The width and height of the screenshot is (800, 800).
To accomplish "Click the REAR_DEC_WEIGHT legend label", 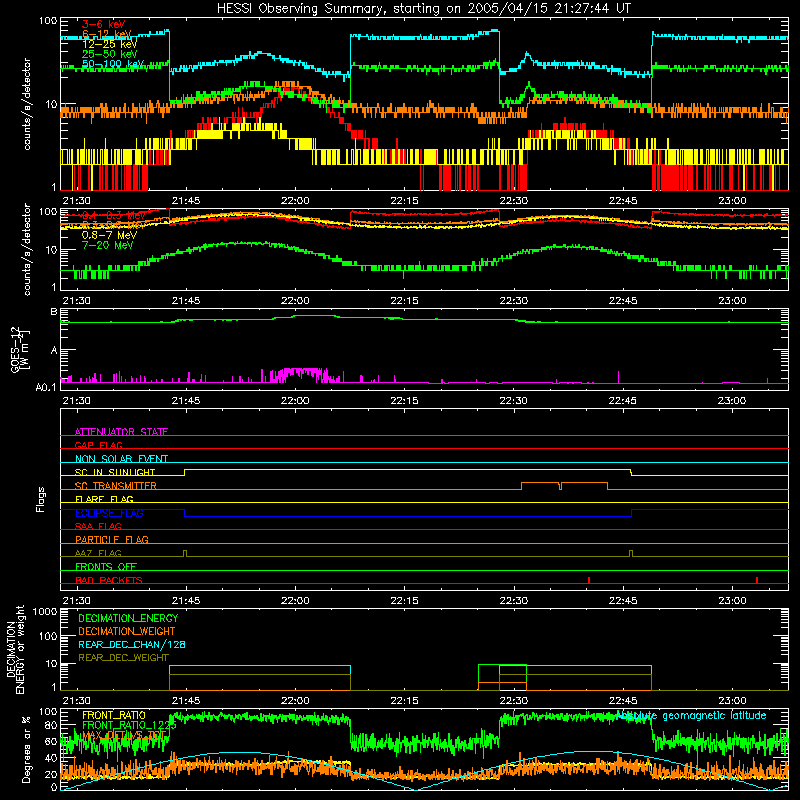I will 123,658.
